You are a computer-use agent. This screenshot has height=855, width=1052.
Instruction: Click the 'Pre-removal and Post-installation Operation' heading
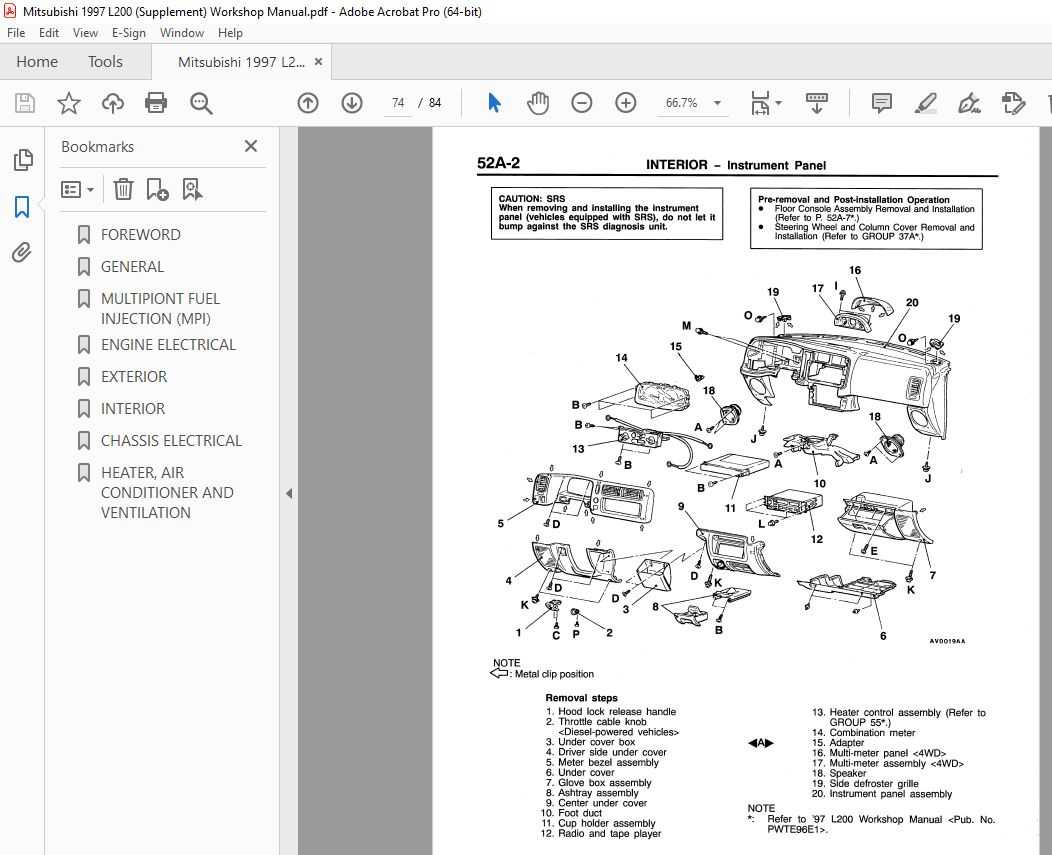pos(853,199)
